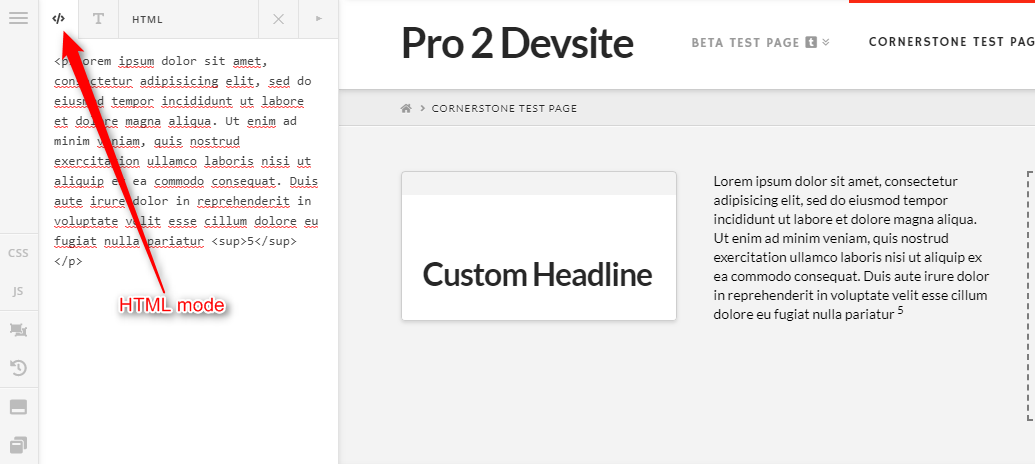The height and width of the screenshot is (464, 1035).
Task: Open the Beta Test Page menu item
Action: tap(745, 42)
